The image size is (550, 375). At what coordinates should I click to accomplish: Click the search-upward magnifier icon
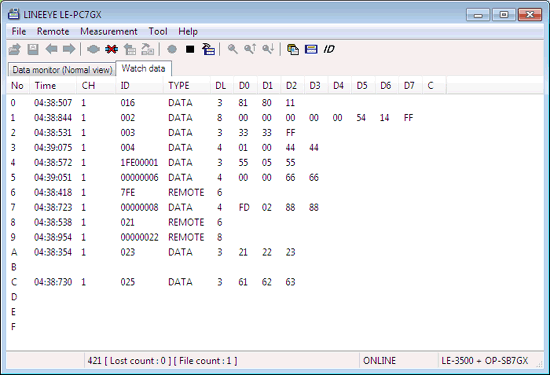point(250,49)
